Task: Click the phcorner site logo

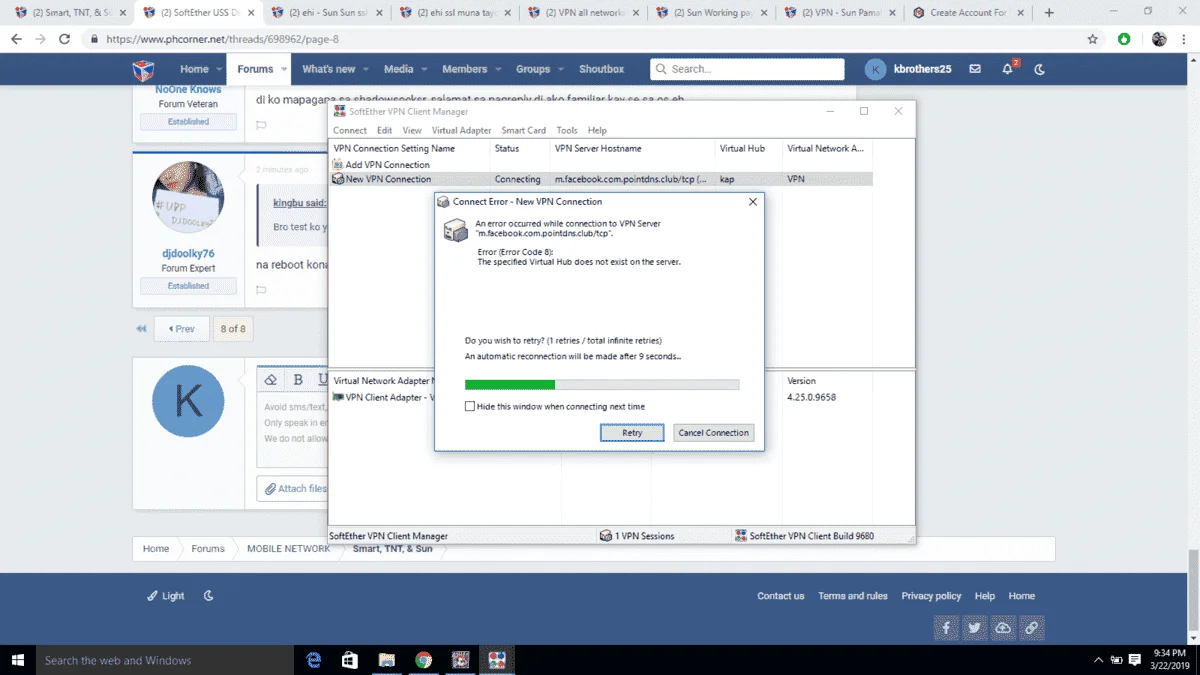Action: (x=144, y=69)
